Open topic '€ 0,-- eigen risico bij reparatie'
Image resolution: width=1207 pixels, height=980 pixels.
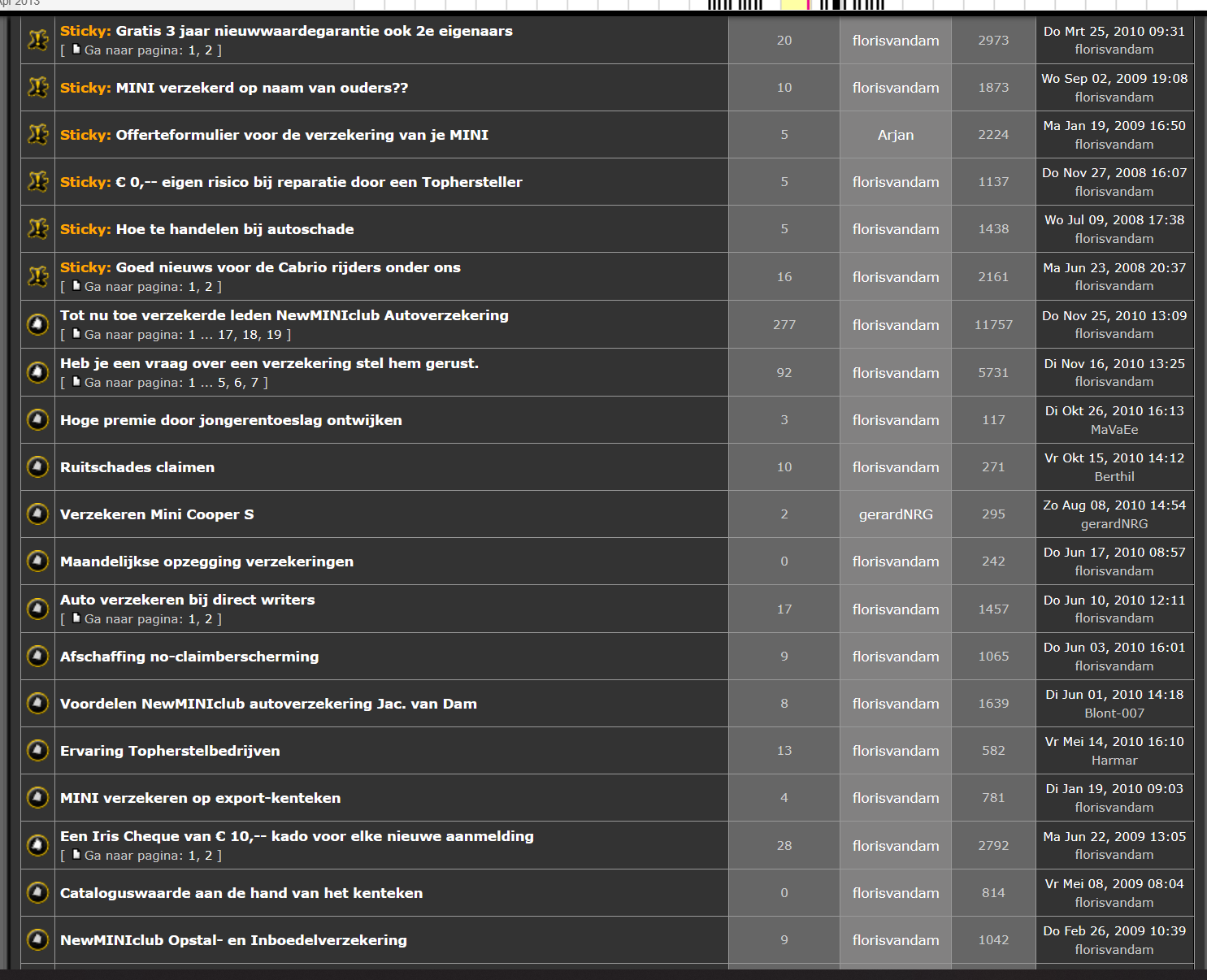319,182
